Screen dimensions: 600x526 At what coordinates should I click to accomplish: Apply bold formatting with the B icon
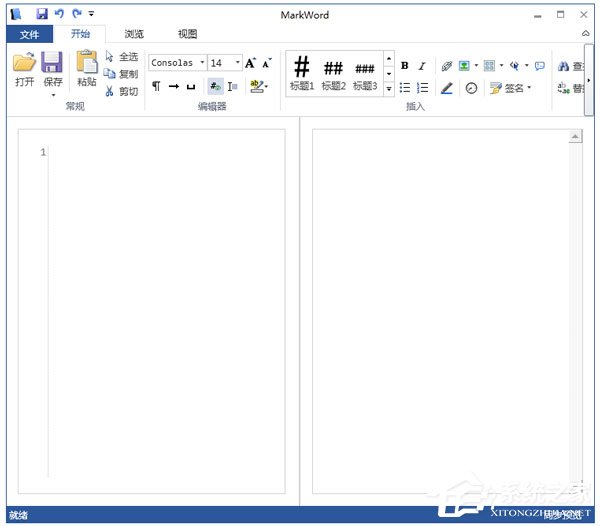click(405, 66)
